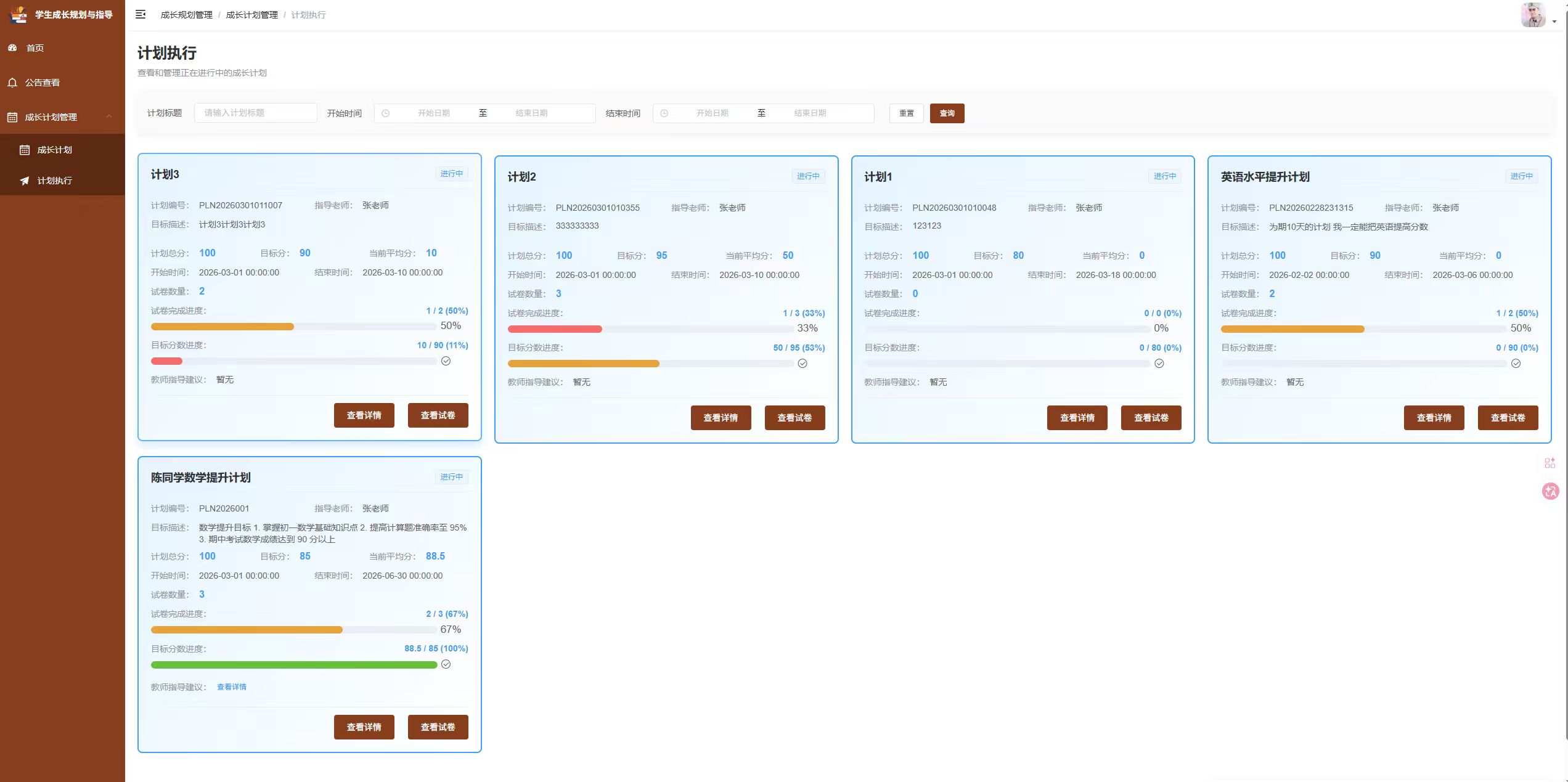
Task: Click the app logo in sidebar header
Action: [19, 14]
